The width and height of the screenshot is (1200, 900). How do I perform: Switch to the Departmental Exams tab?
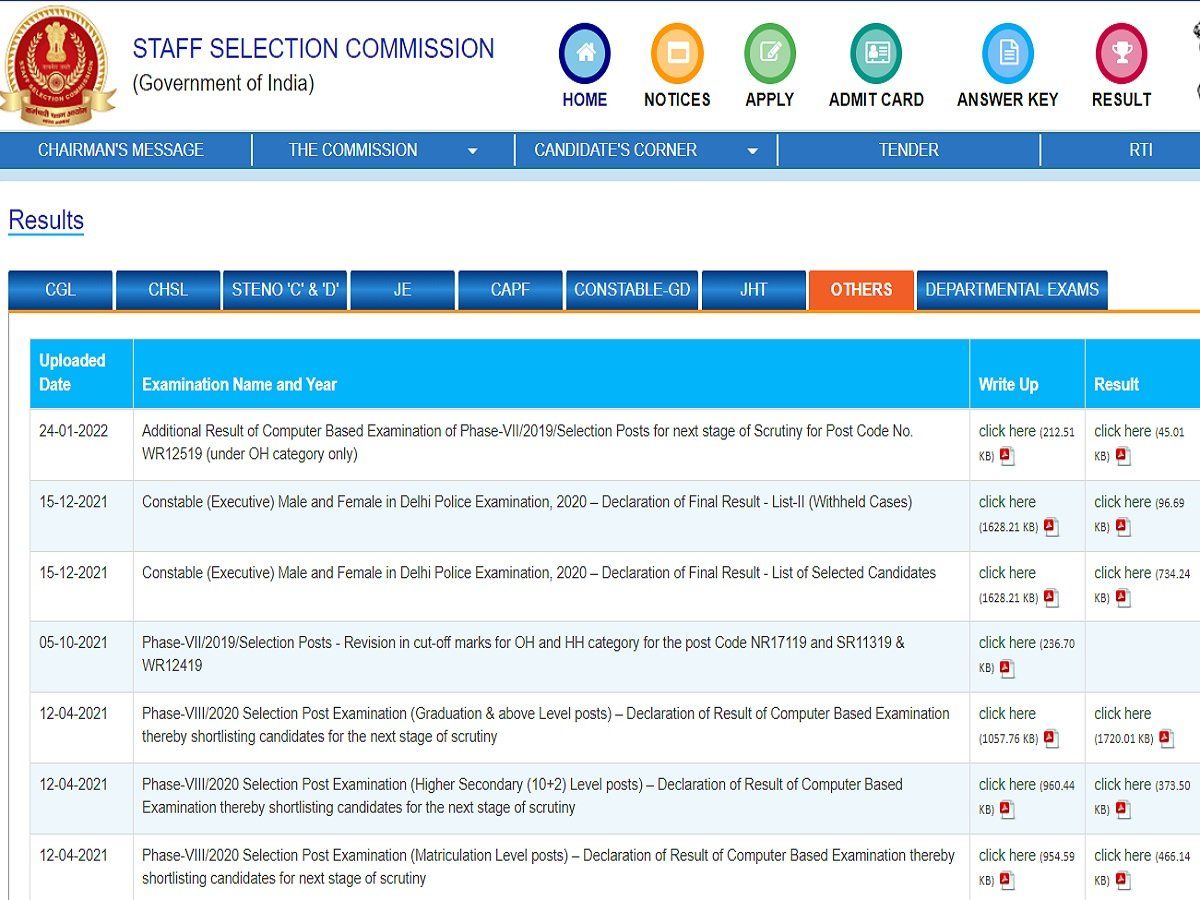click(1012, 290)
